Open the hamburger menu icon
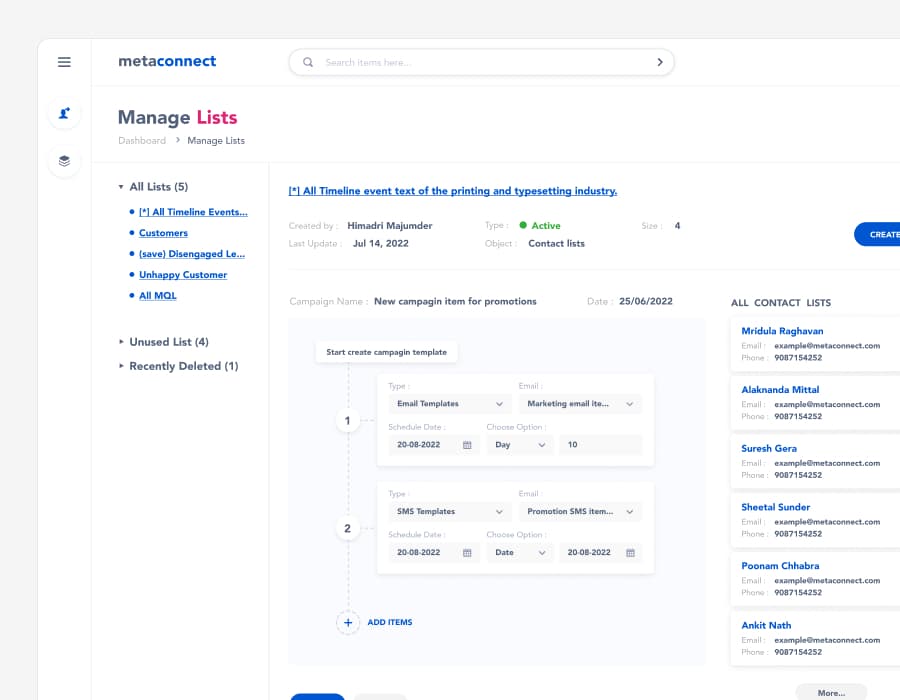This screenshot has height=700, width=900. click(64, 62)
